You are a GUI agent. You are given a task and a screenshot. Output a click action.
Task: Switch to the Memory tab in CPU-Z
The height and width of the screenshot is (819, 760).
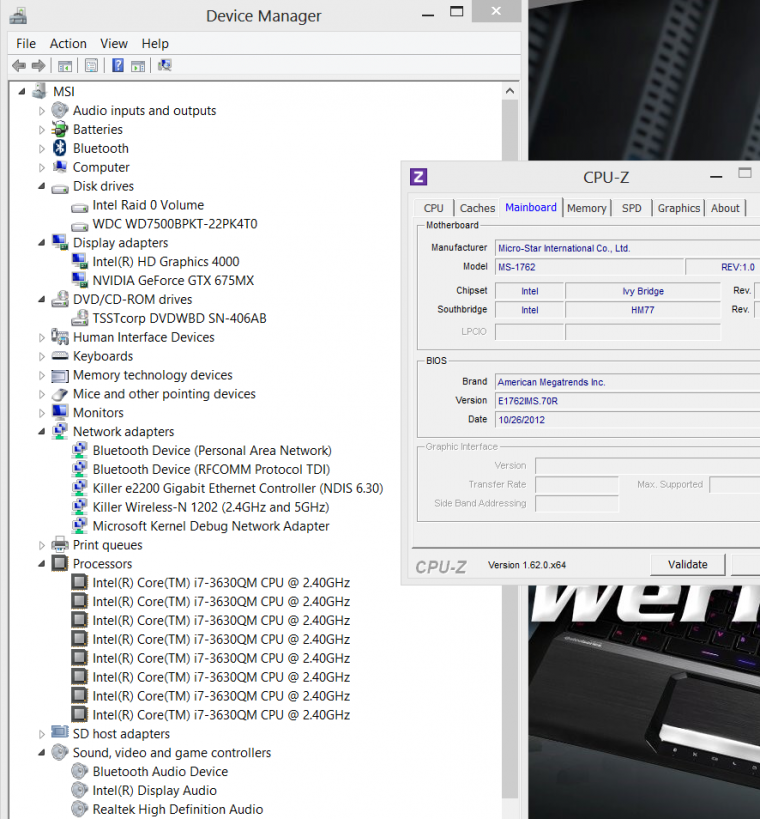click(x=586, y=208)
